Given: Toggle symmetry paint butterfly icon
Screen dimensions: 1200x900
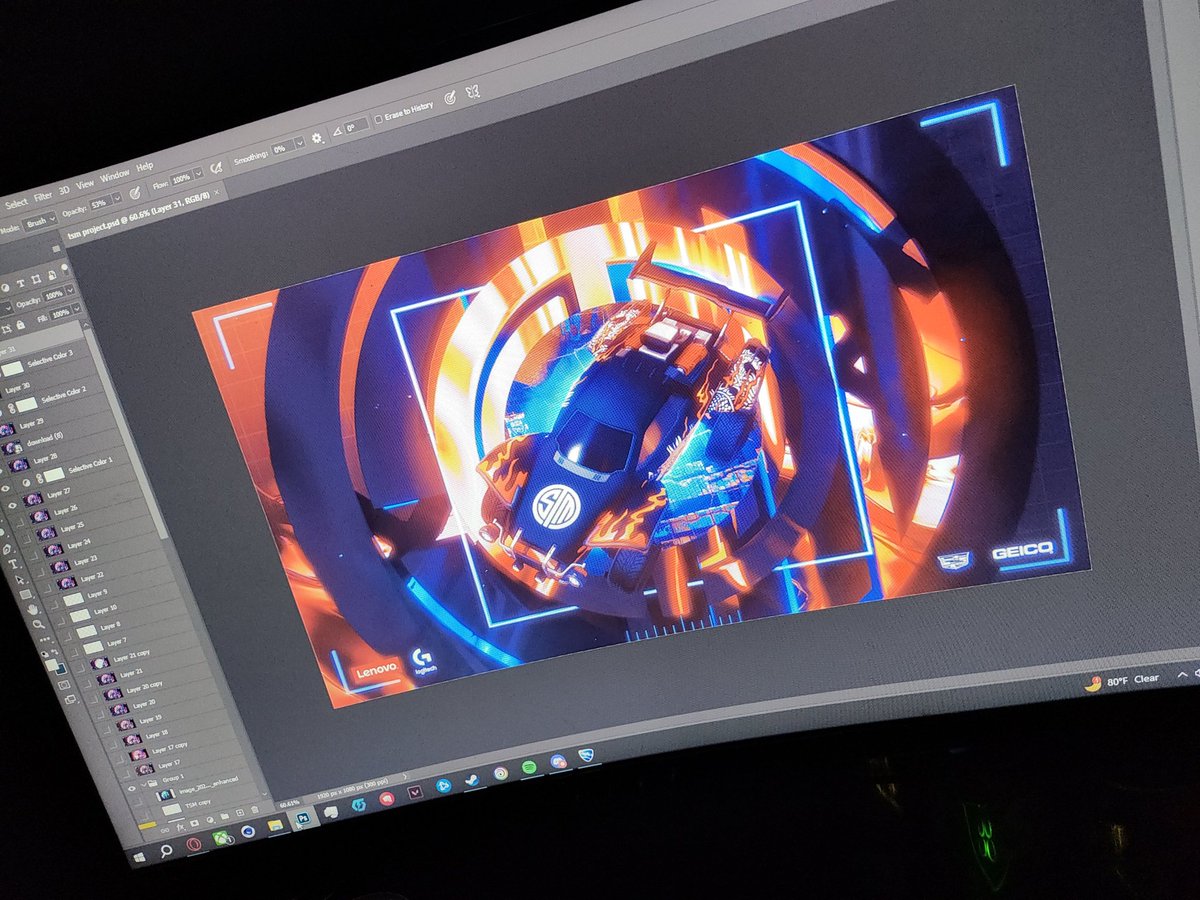Looking at the screenshot, I should tap(473, 91).
